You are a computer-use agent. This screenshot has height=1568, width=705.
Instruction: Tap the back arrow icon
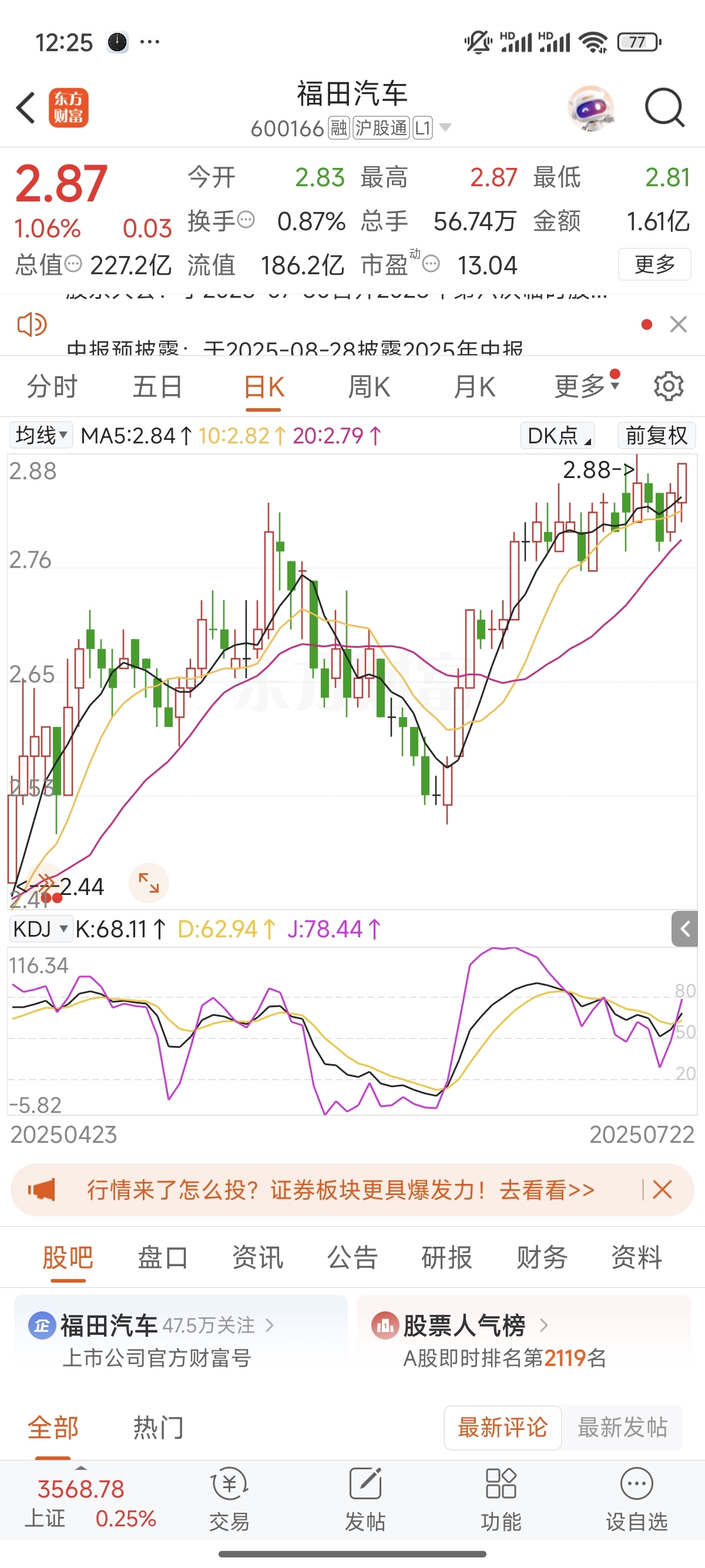click(26, 108)
